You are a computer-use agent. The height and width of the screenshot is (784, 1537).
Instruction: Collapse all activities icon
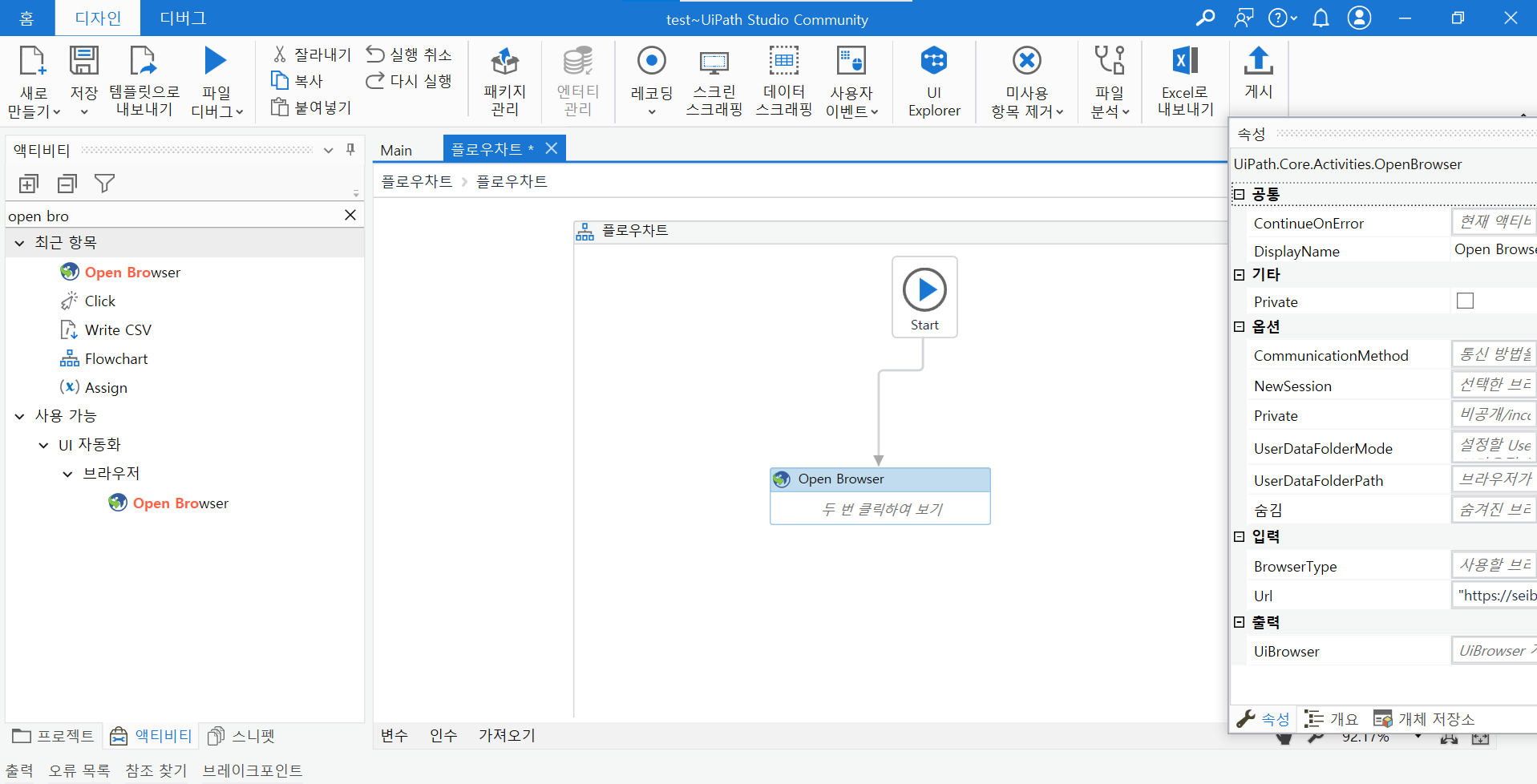point(67,184)
